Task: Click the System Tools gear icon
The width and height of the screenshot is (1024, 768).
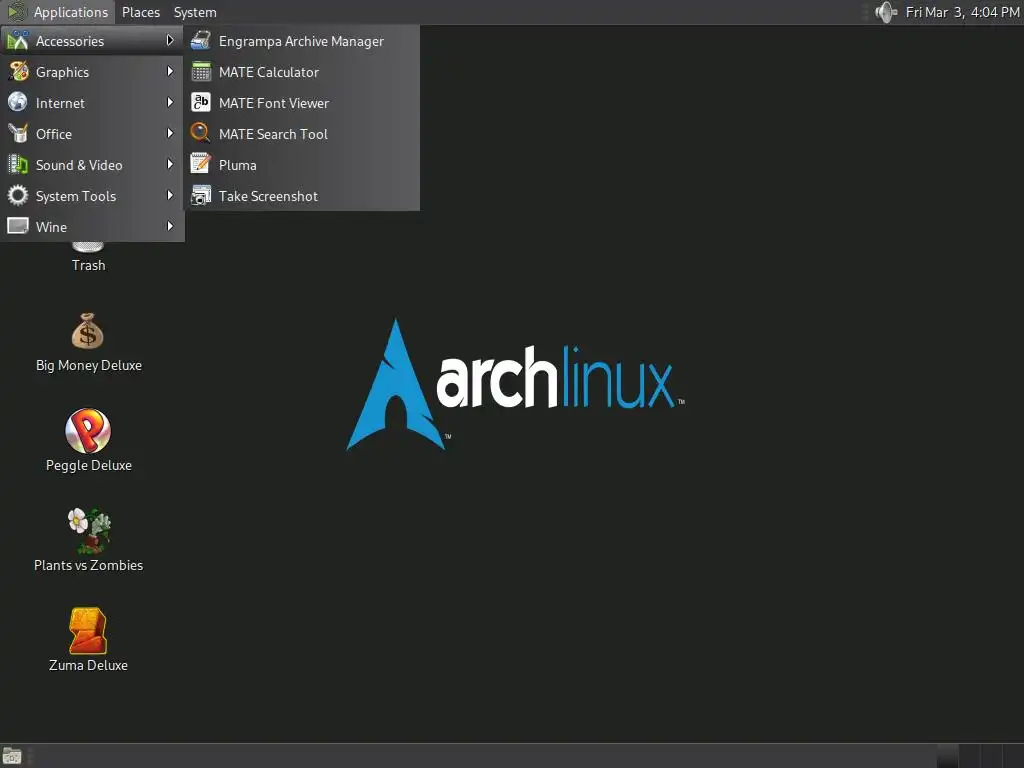Action: point(18,195)
